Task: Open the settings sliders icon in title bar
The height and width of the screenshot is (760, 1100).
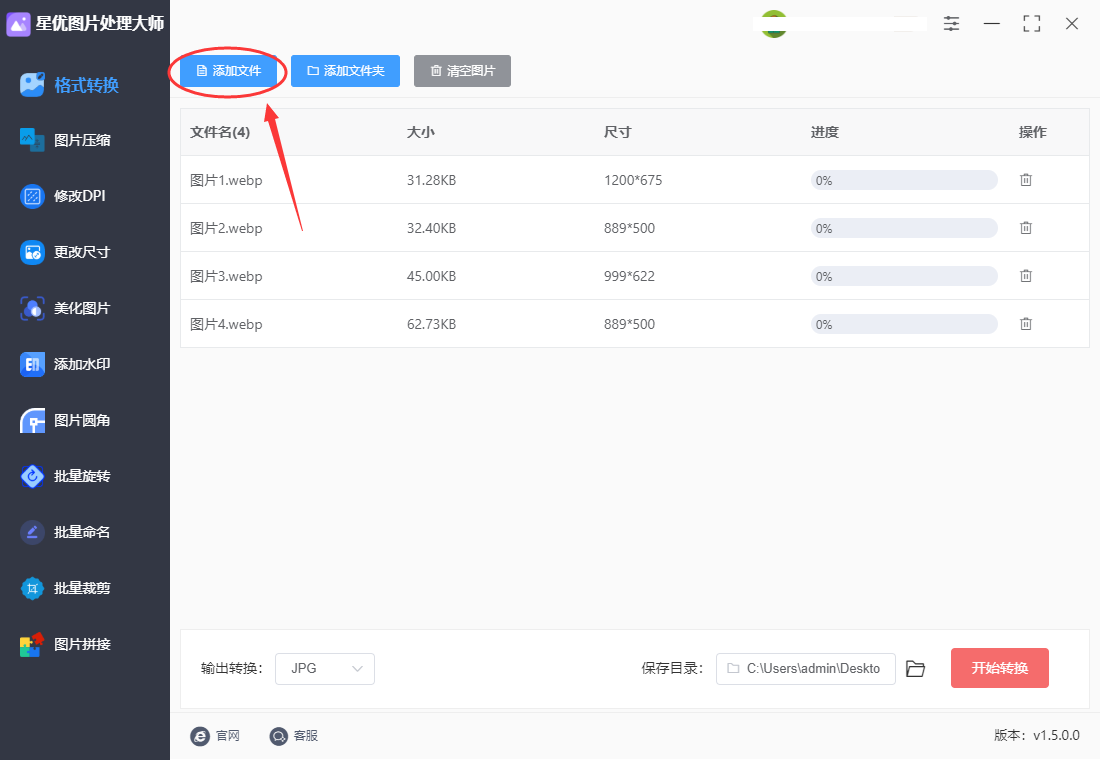Action: click(951, 24)
